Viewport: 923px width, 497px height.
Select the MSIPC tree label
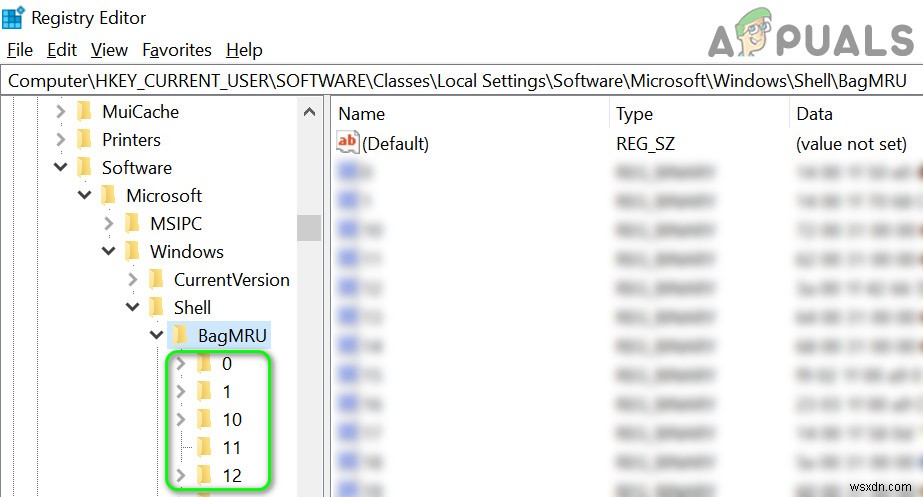pos(176,224)
